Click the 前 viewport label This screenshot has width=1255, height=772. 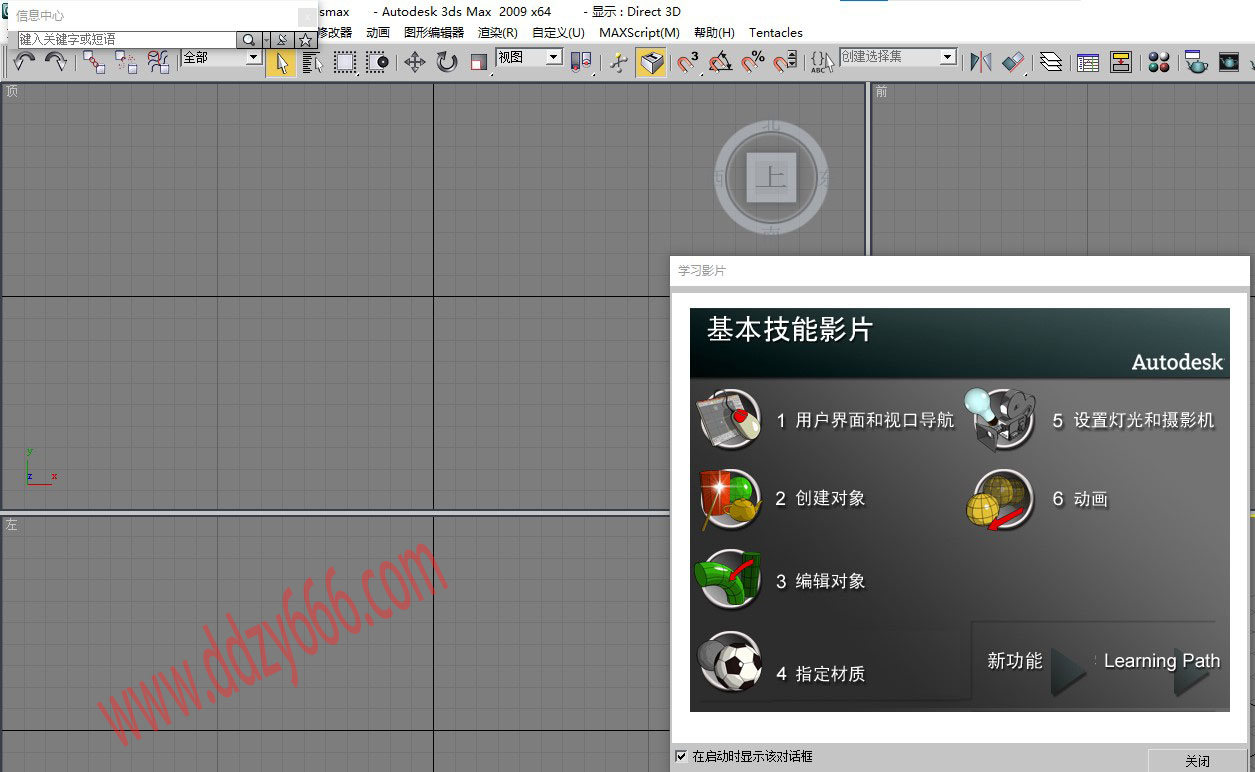coord(881,92)
